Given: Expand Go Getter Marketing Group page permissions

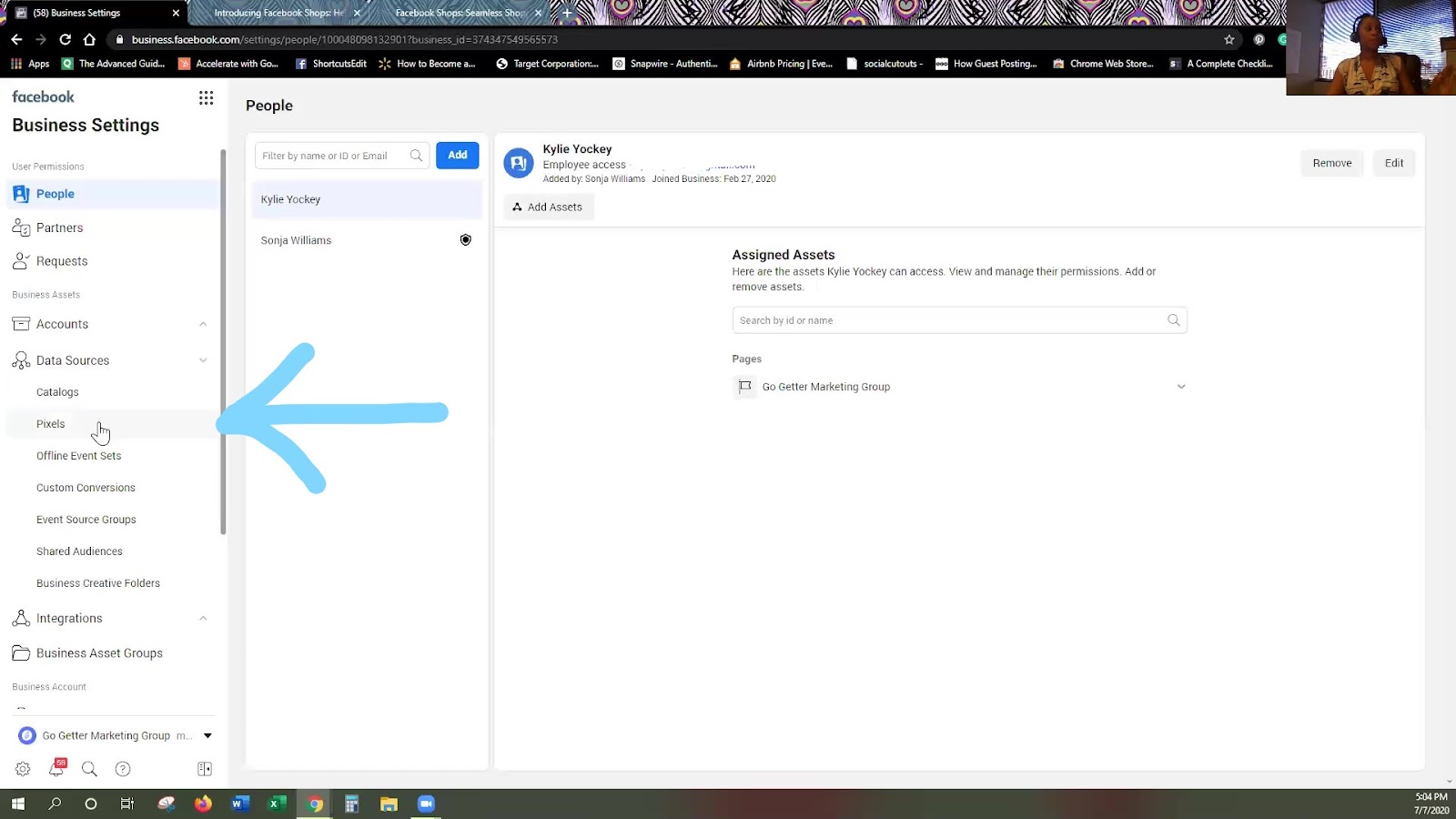Looking at the screenshot, I should click(x=1181, y=387).
